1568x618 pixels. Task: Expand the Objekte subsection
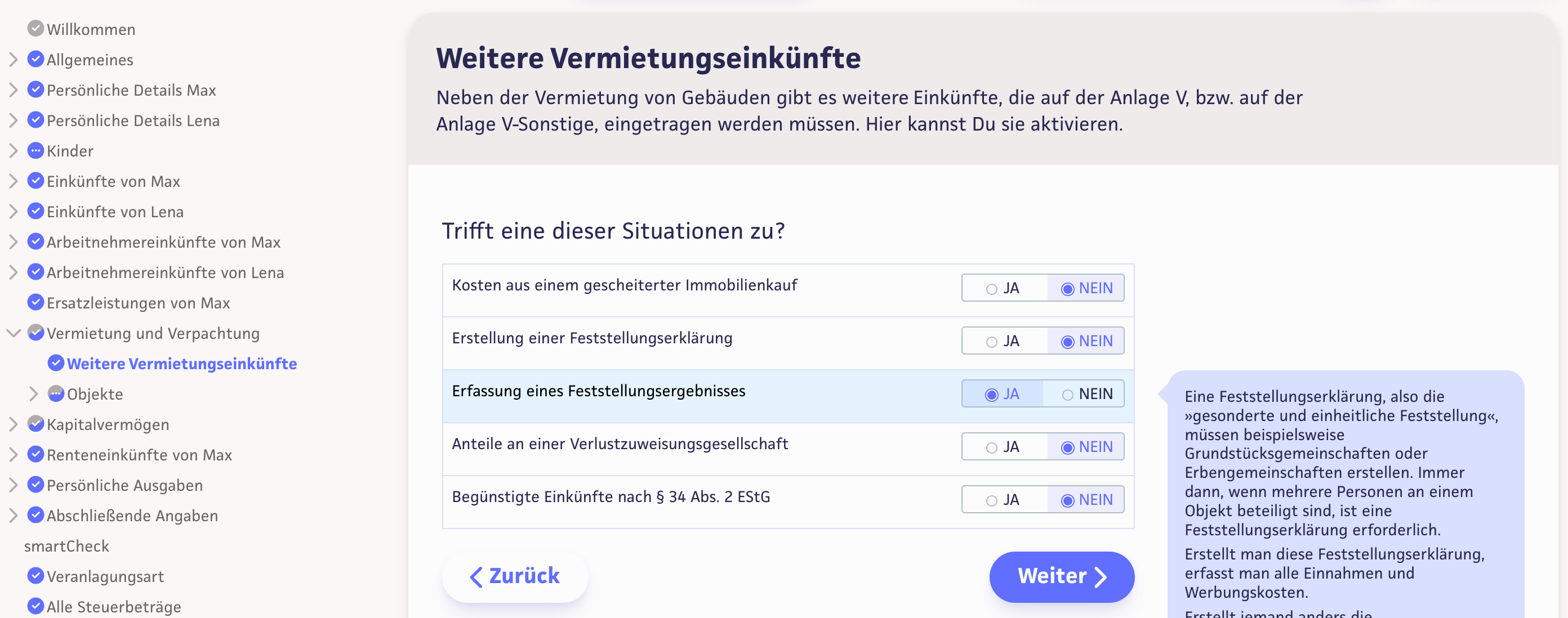[33, 394]
